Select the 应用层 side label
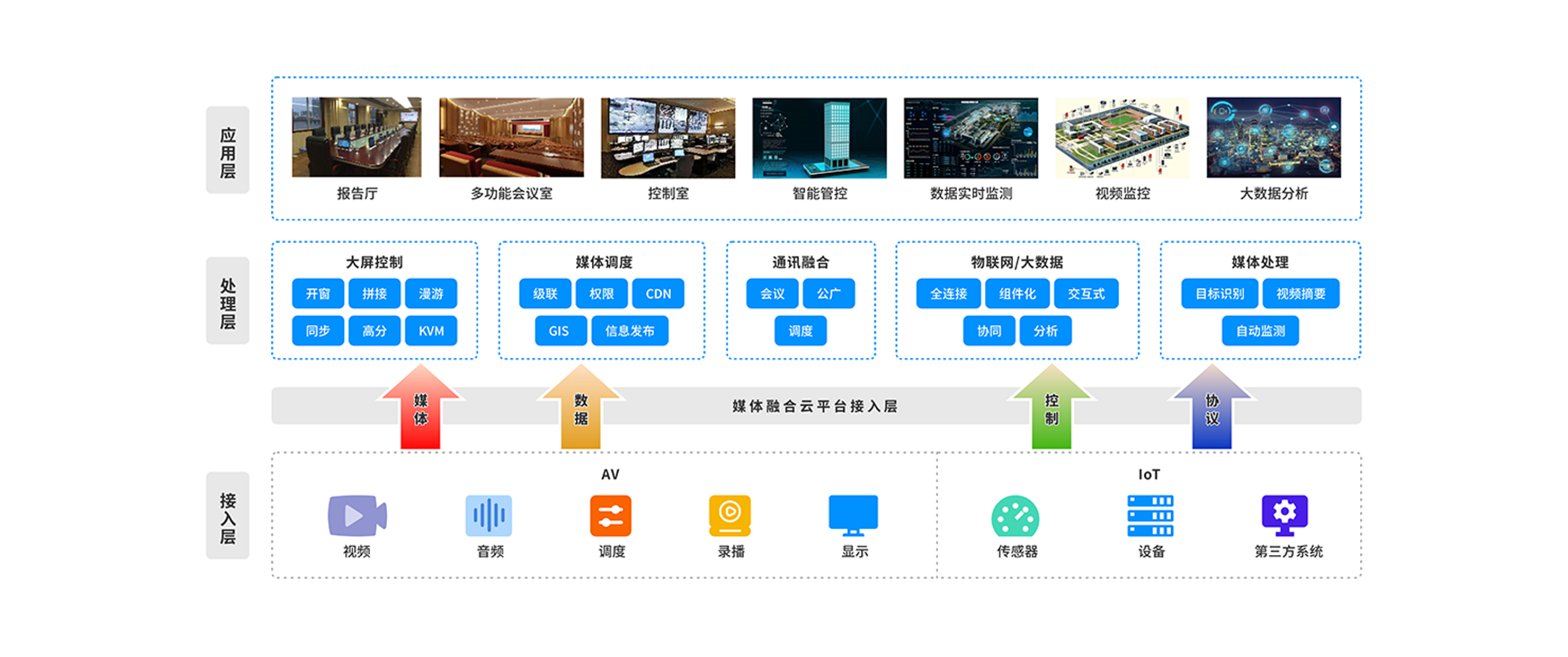This screenshot has height=657, width=1568. point(228,150)
